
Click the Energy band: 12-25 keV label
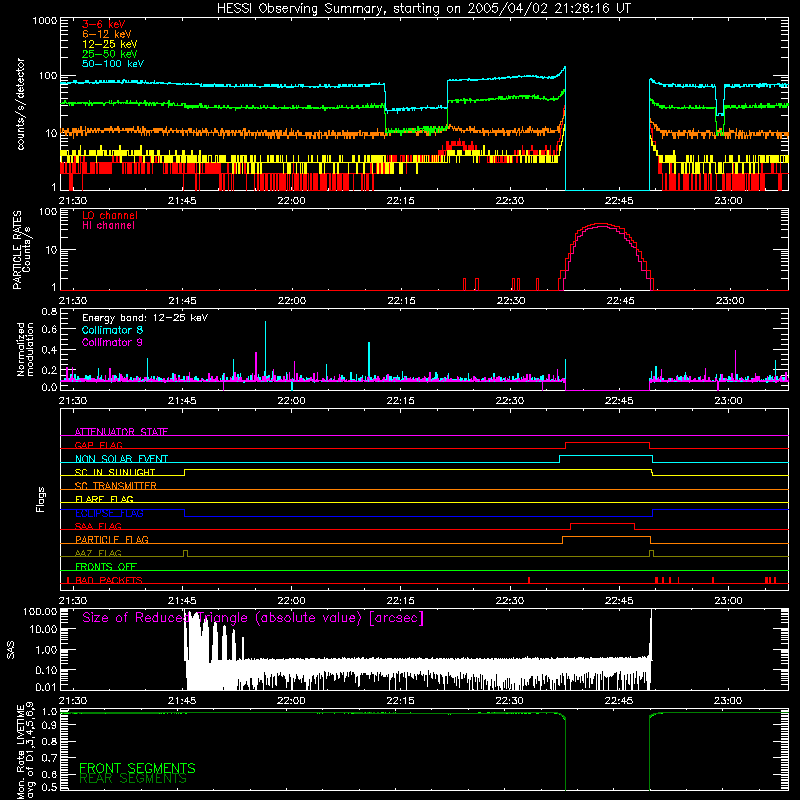(x=145, y=318)
